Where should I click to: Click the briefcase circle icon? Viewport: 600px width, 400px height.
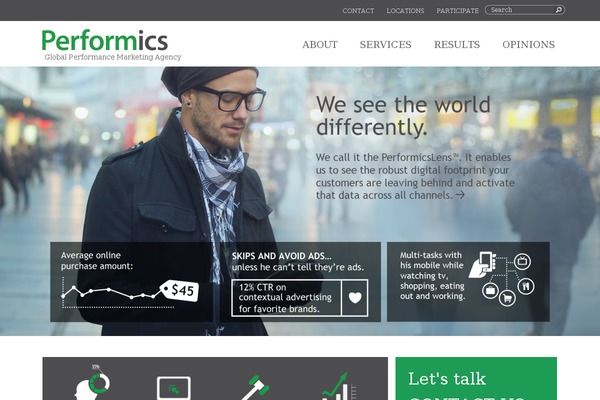pyautogui.click(x=490, y=291)
